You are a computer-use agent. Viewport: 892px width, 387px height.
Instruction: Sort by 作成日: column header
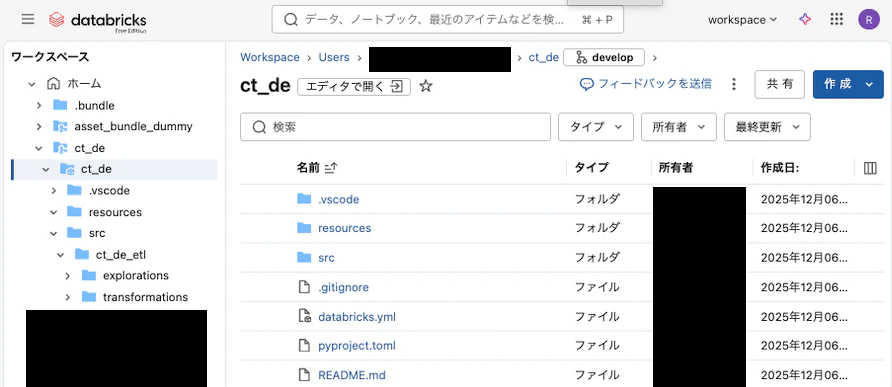[780, 168]
